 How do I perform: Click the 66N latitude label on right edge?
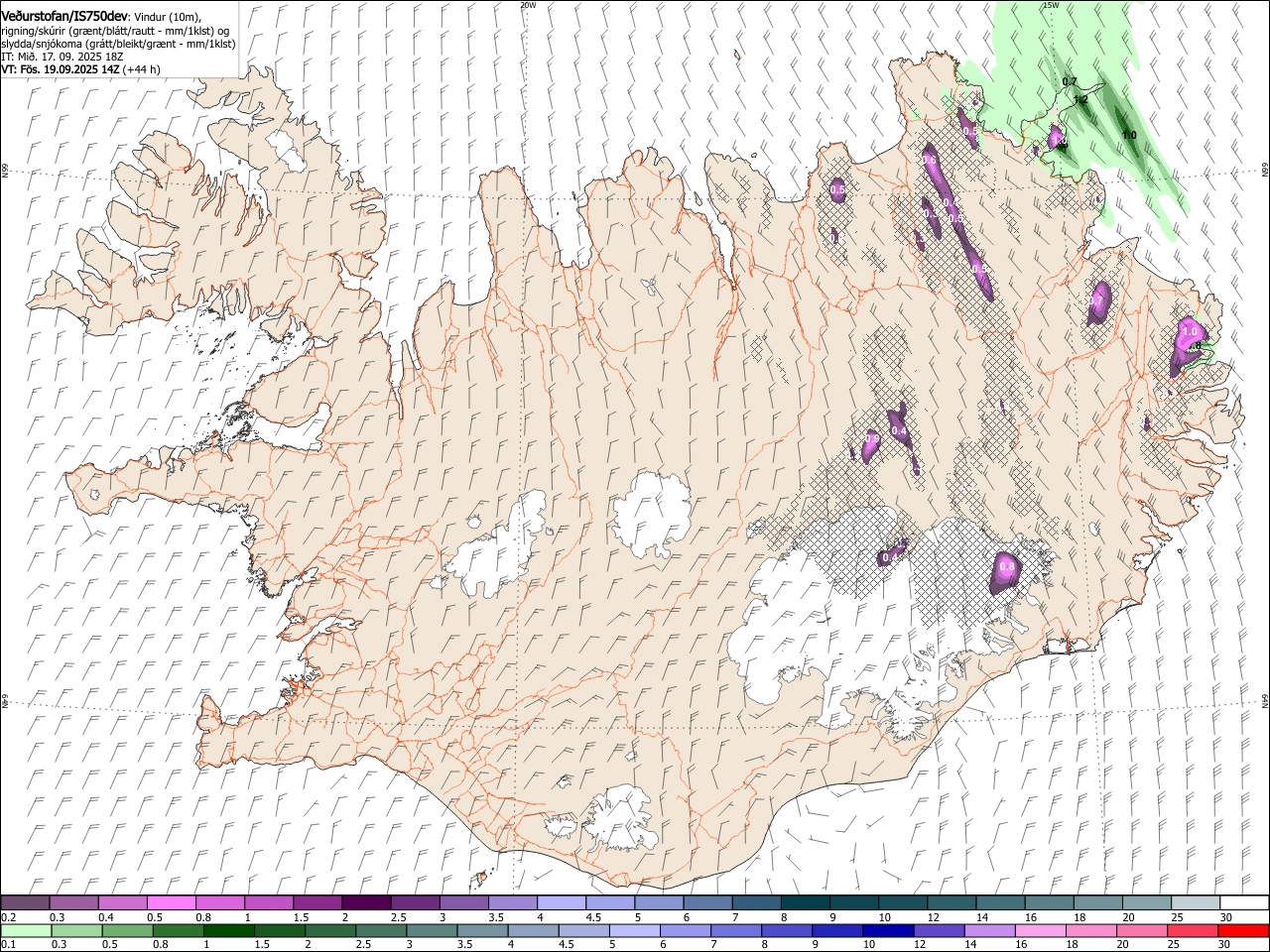click(x=1265, y=171)
